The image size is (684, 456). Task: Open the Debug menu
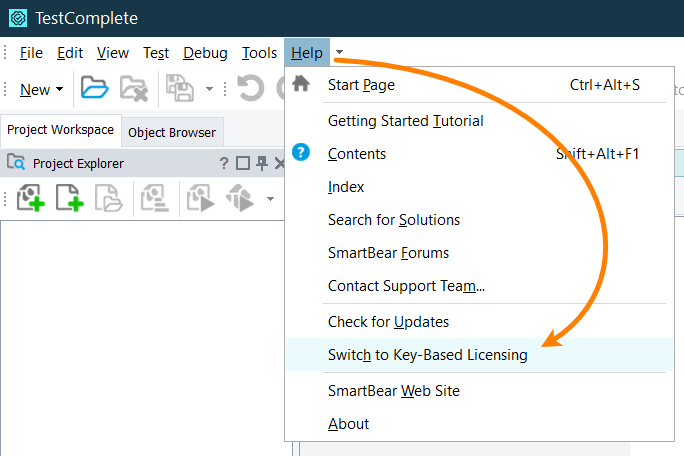coord(205,53)
